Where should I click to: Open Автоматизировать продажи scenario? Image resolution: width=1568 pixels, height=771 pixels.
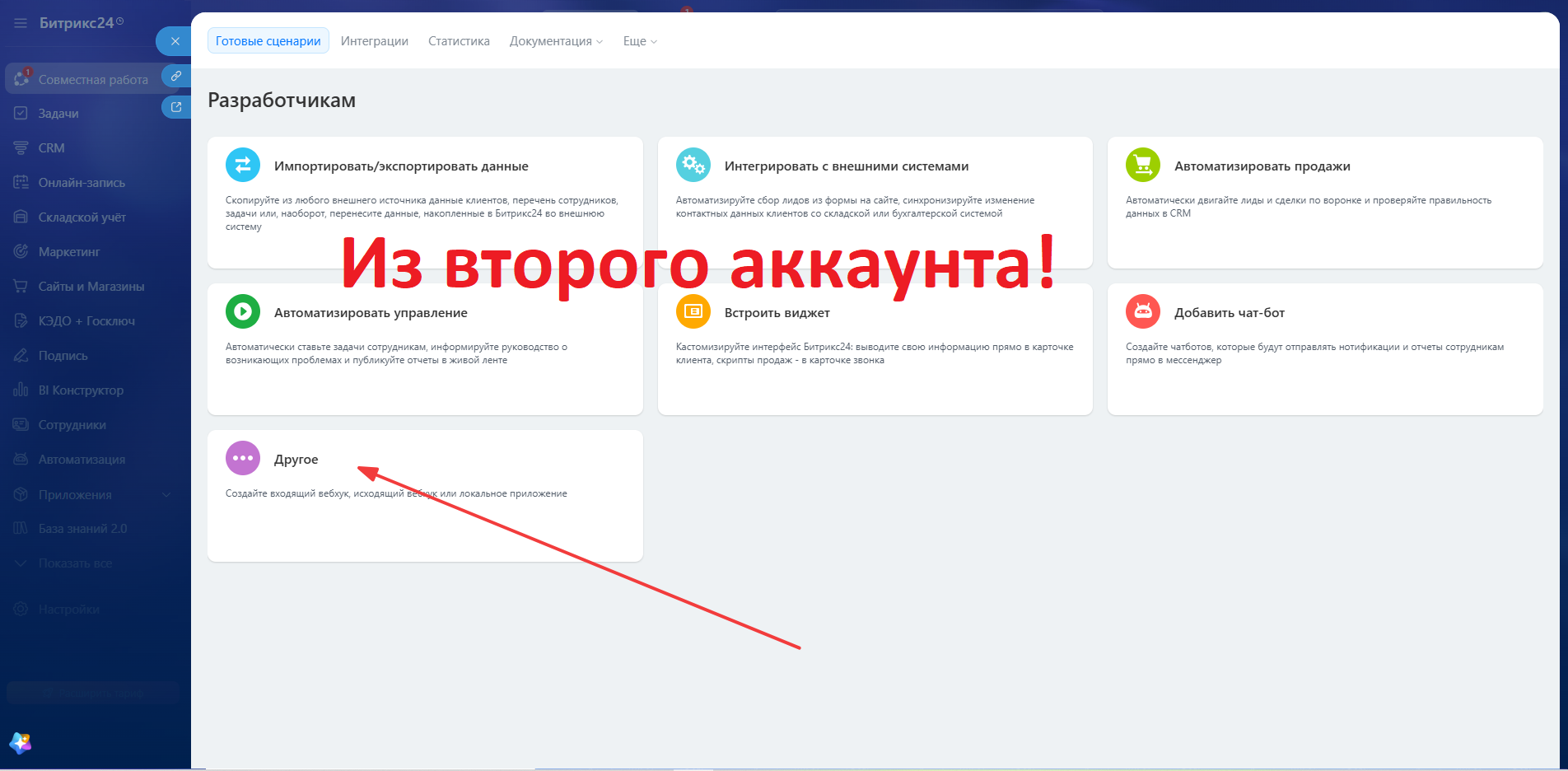1262,166
